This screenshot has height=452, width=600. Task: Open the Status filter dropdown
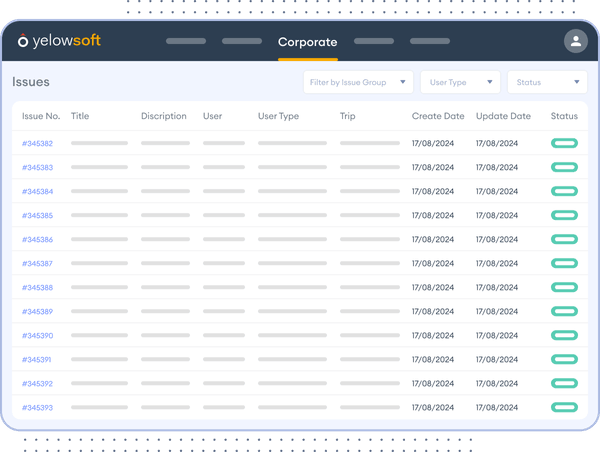[x=547, y=82]
